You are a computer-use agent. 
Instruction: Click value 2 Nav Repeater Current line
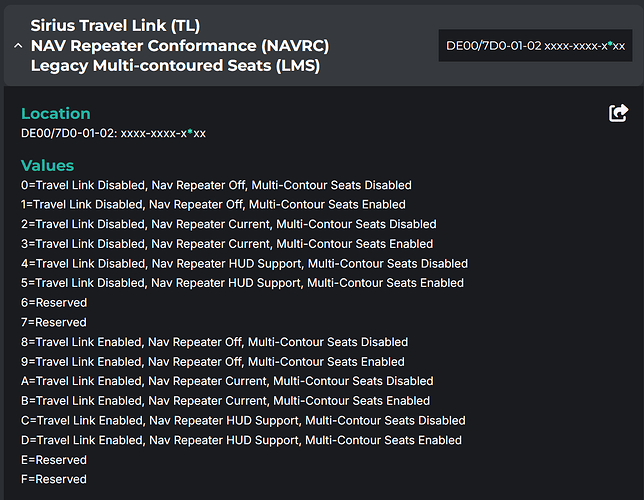228,224
